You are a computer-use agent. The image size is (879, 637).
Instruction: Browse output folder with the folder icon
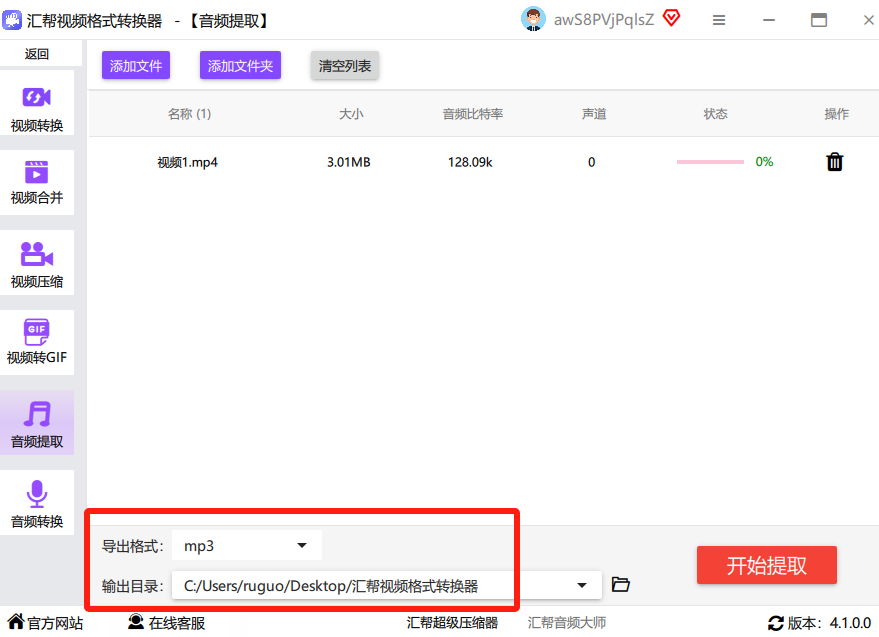pos(621,584)
